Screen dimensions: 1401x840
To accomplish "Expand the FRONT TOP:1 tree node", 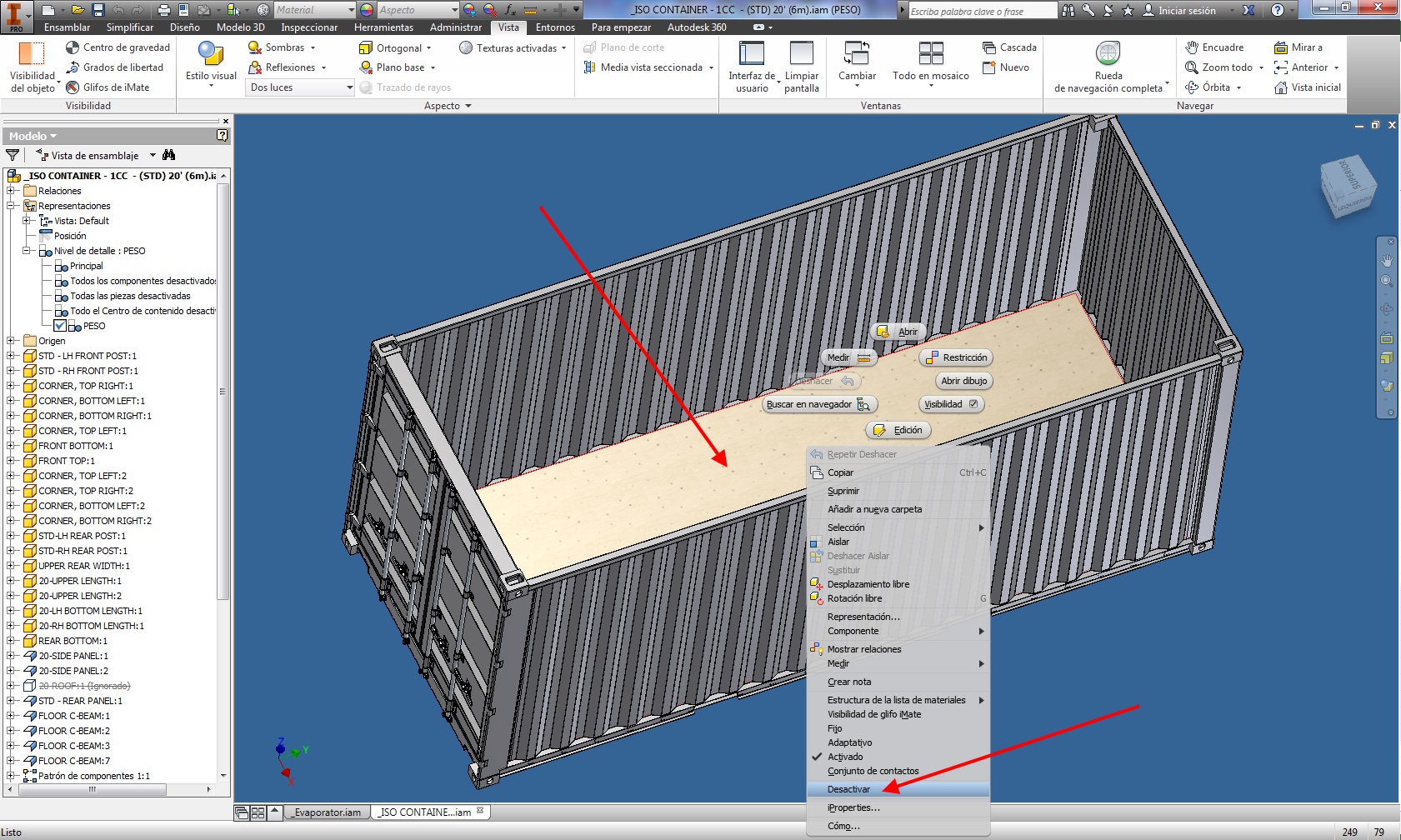I will tap(11, 461).
